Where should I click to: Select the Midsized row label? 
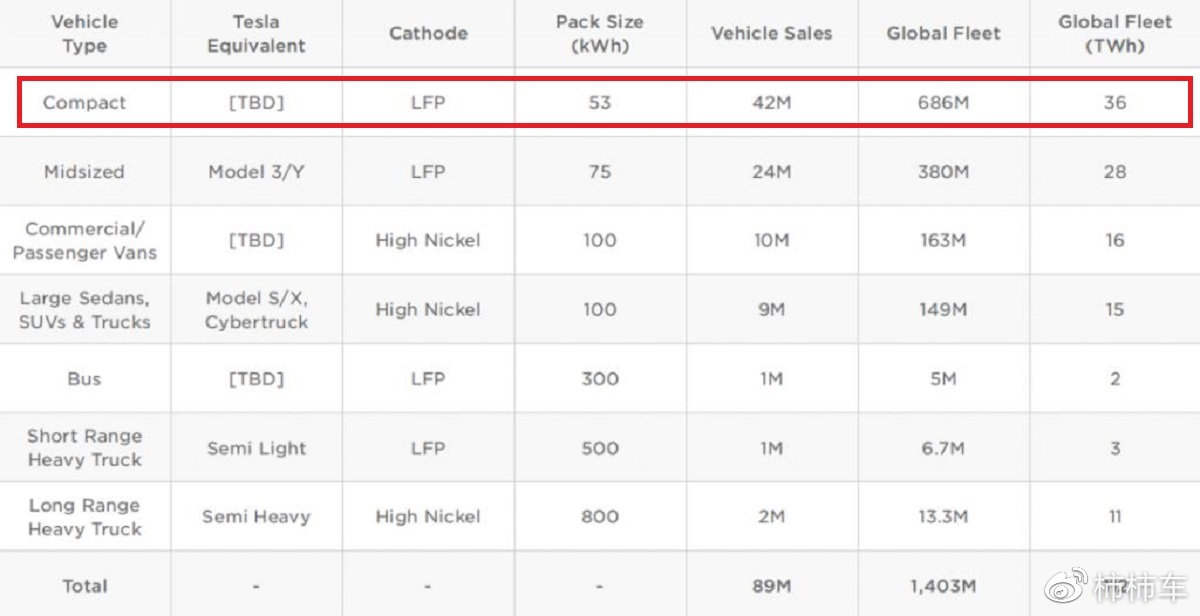pos(85,172)
